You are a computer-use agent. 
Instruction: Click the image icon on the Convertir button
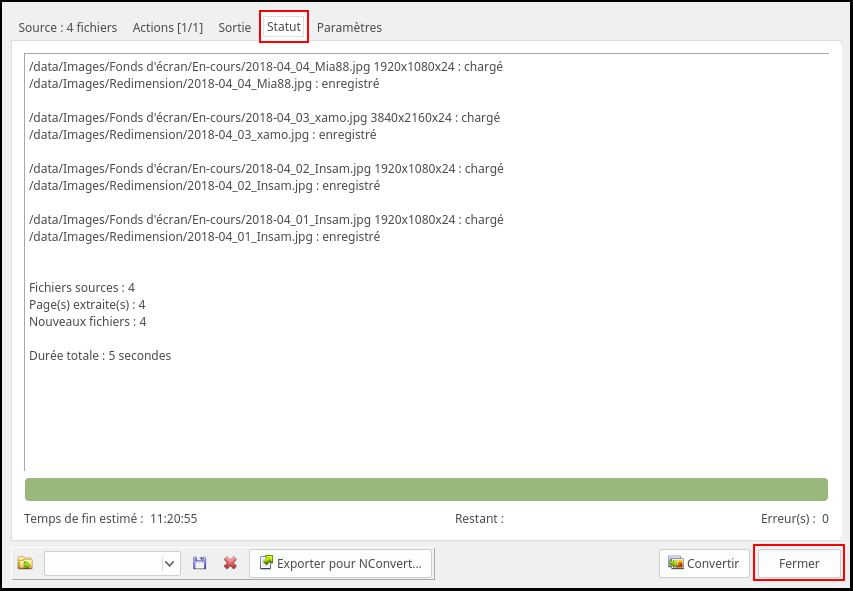676,563
